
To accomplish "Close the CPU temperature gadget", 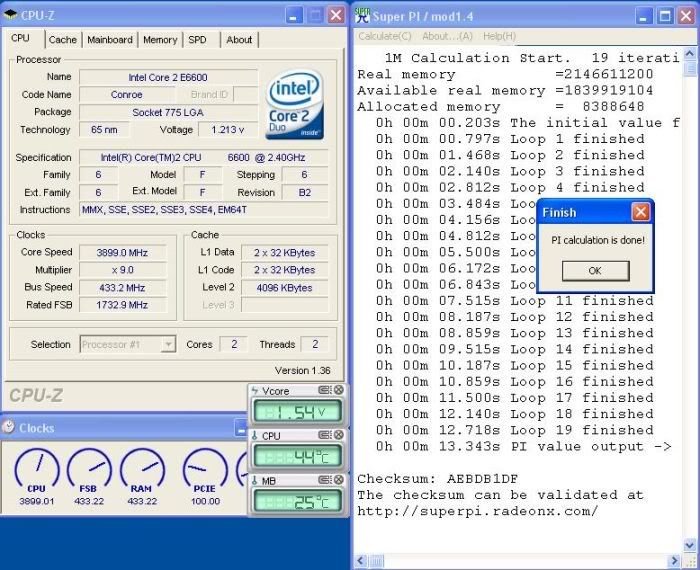I will pos(339,435).
